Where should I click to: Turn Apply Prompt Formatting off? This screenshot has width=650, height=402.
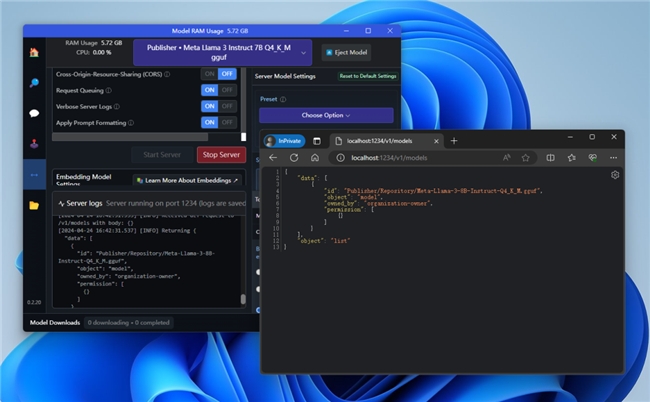tap(227, 122)
